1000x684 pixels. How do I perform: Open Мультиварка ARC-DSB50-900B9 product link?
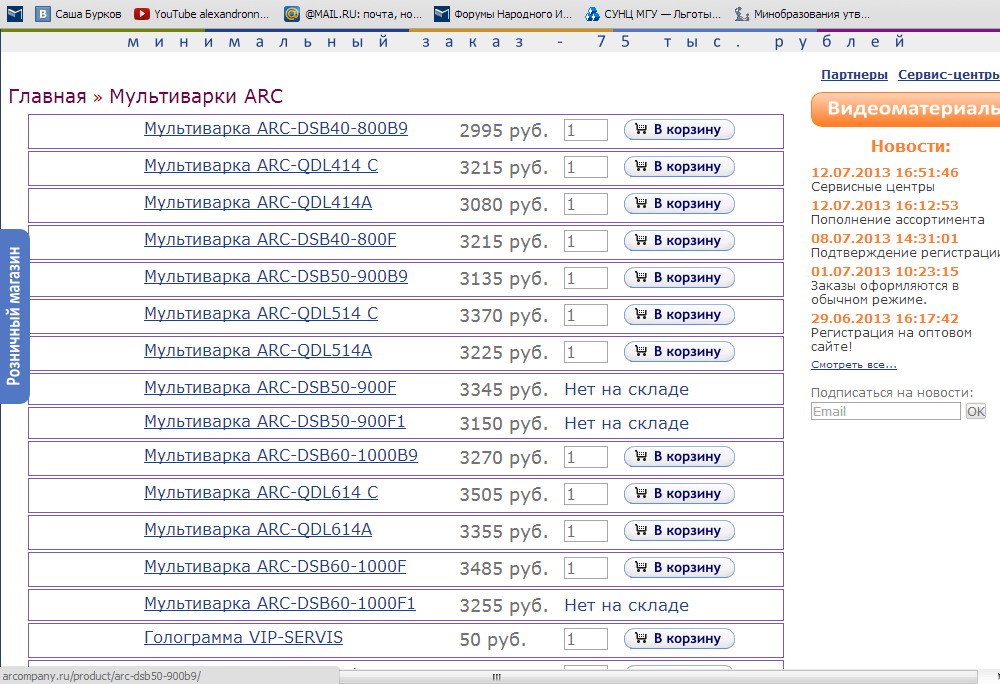pyautogui.click(x=276, y=276)
